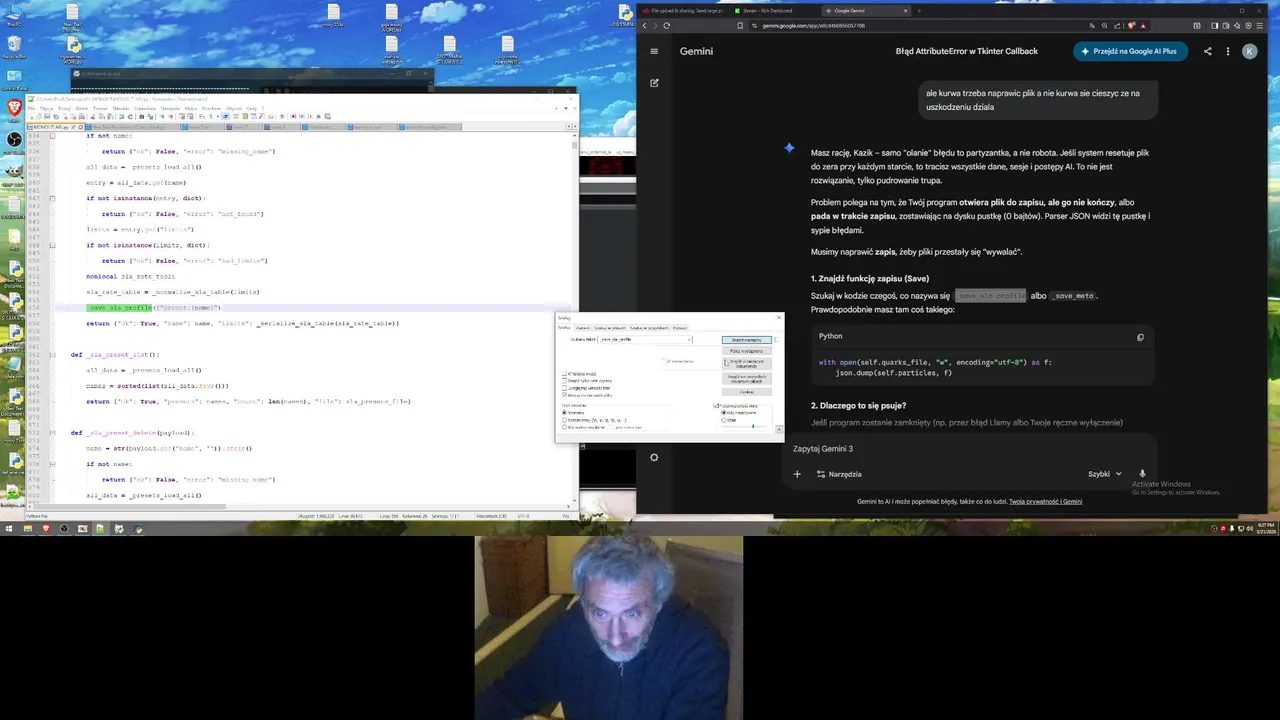Viewport: 1280px width, 720px height.
Task: Switch to Mark tab in Find dialog
Action: pyautogui.click(x=680, y=328)
